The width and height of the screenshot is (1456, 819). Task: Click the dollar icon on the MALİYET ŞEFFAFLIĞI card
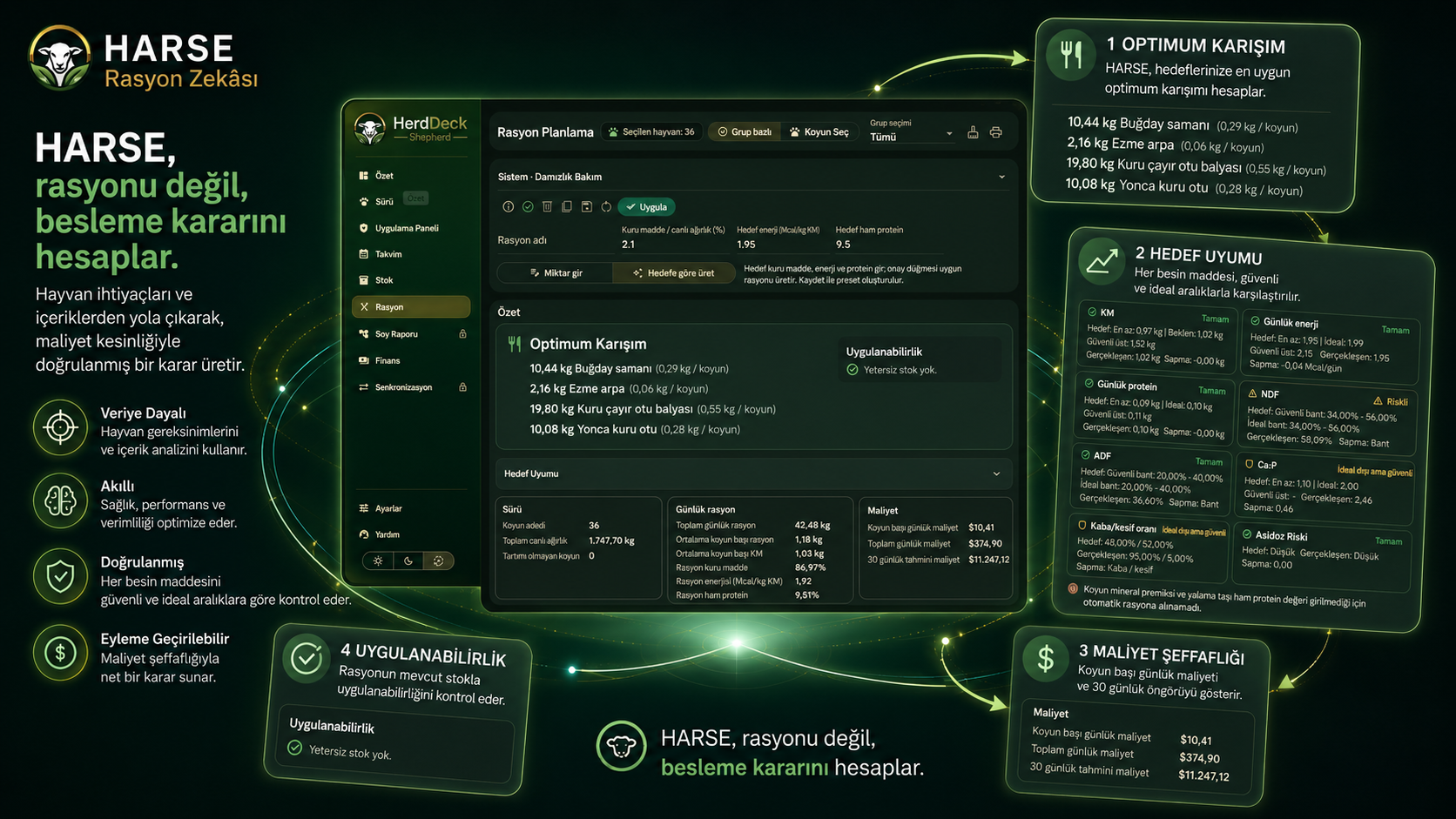1047,658
